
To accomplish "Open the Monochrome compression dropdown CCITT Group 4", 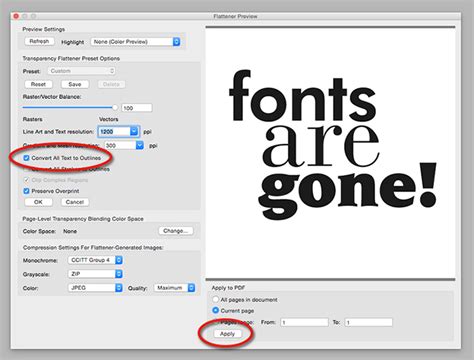I will [x=95, y=260].
